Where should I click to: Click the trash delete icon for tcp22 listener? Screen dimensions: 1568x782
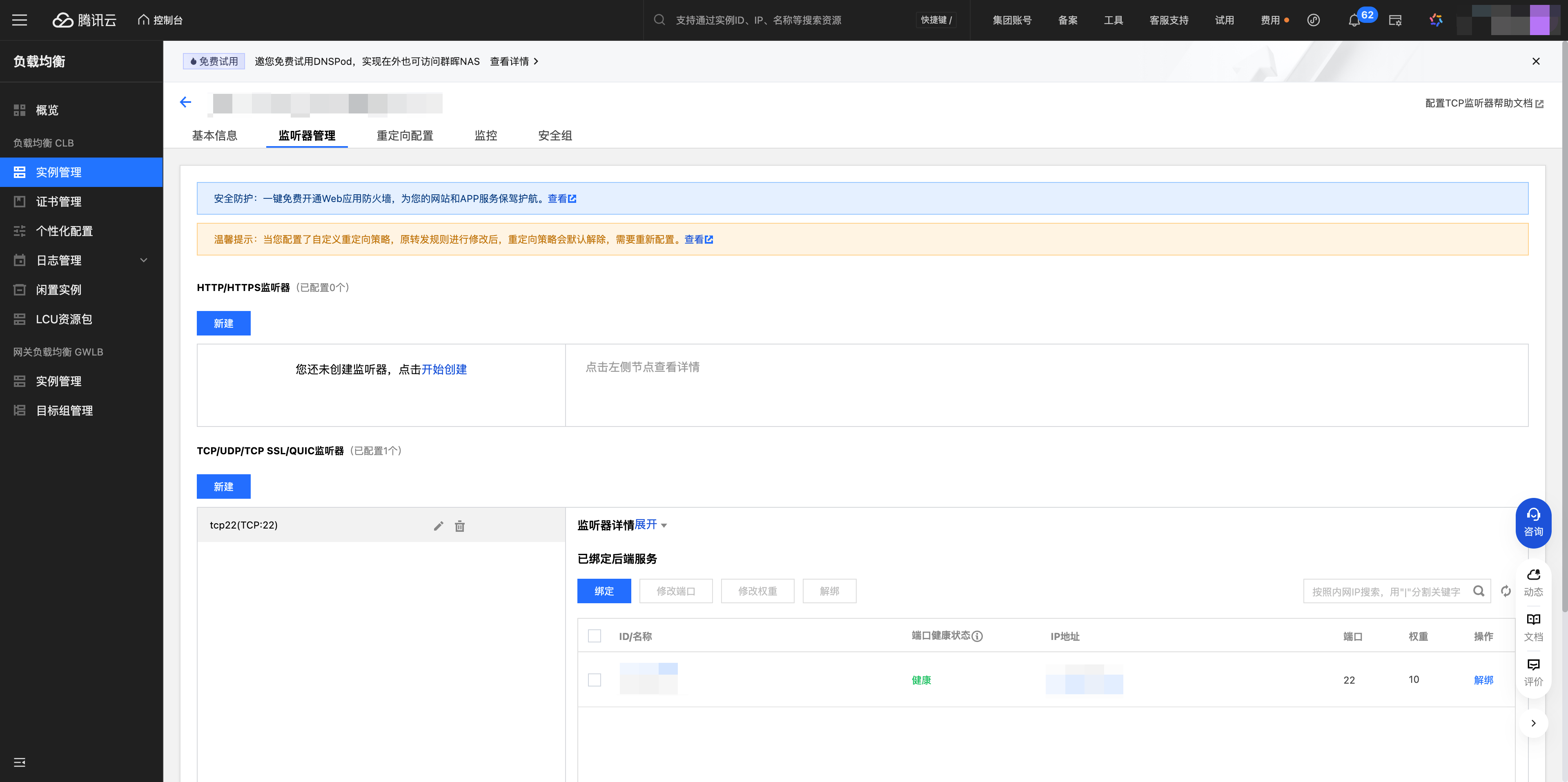(459, 526)
